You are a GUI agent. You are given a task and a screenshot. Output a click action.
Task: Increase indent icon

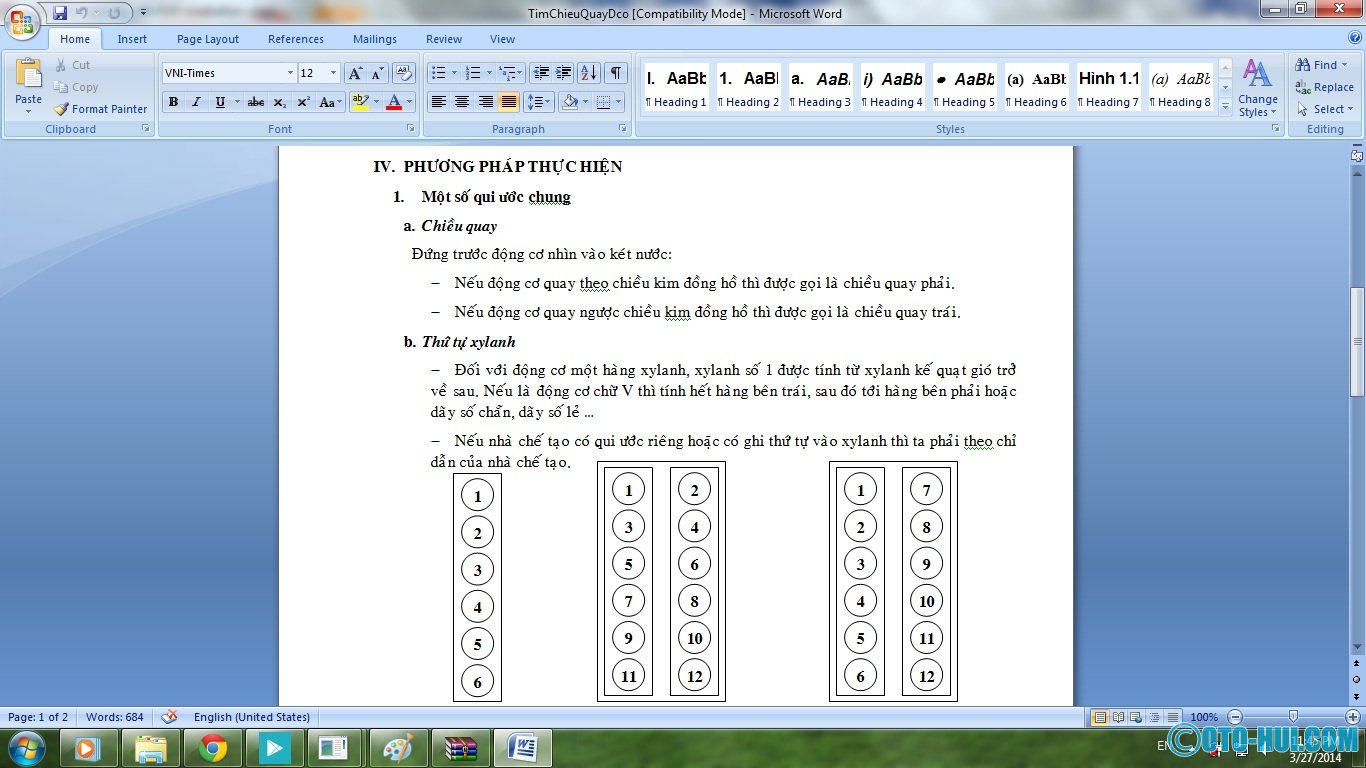pyautogui.click(x=564, y=73)
